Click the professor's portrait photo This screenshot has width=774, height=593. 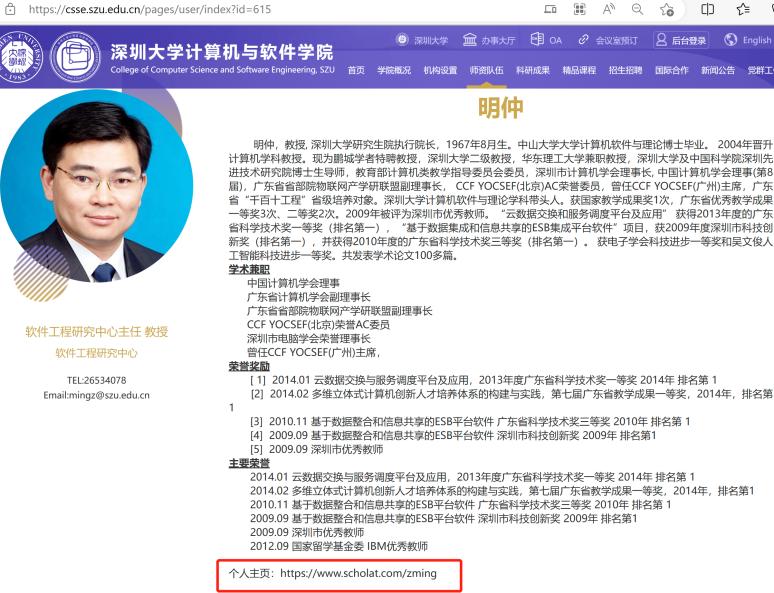[96, 187]
